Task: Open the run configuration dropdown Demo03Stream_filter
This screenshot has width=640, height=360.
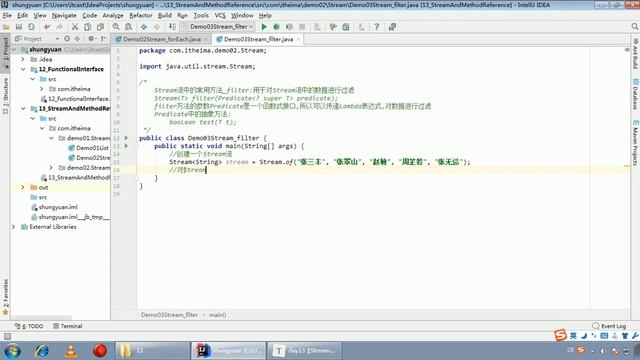Action: [218, 27]
